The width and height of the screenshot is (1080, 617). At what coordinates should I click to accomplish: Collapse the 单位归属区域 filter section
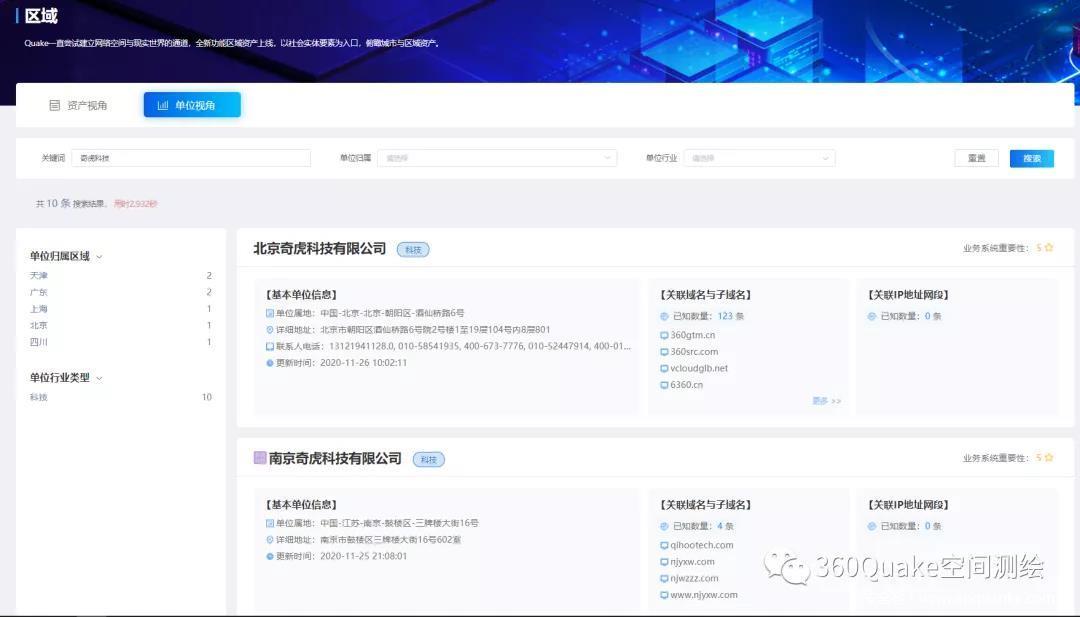(99, 257)
